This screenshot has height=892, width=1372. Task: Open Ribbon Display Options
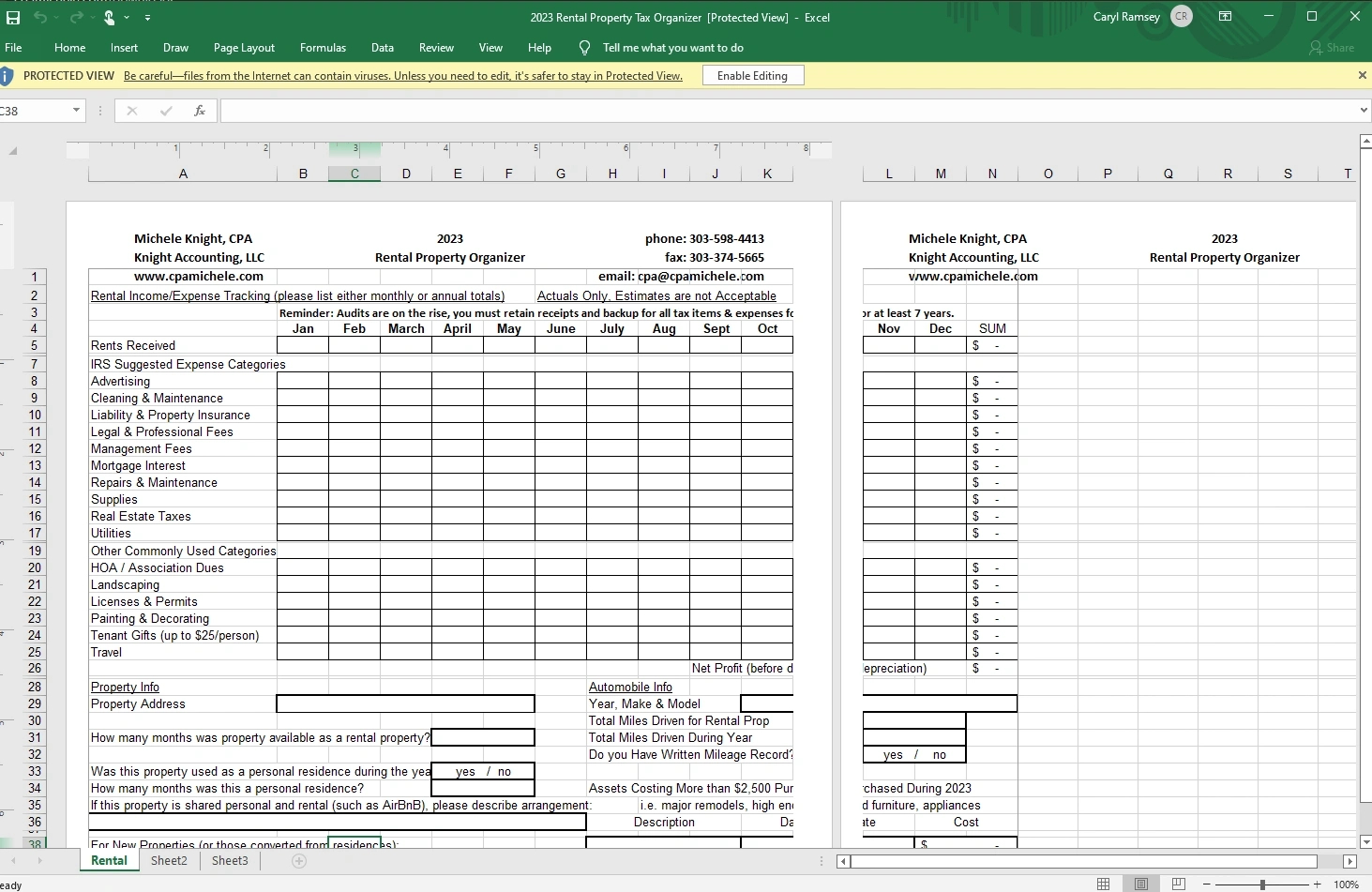(1226, 16)
